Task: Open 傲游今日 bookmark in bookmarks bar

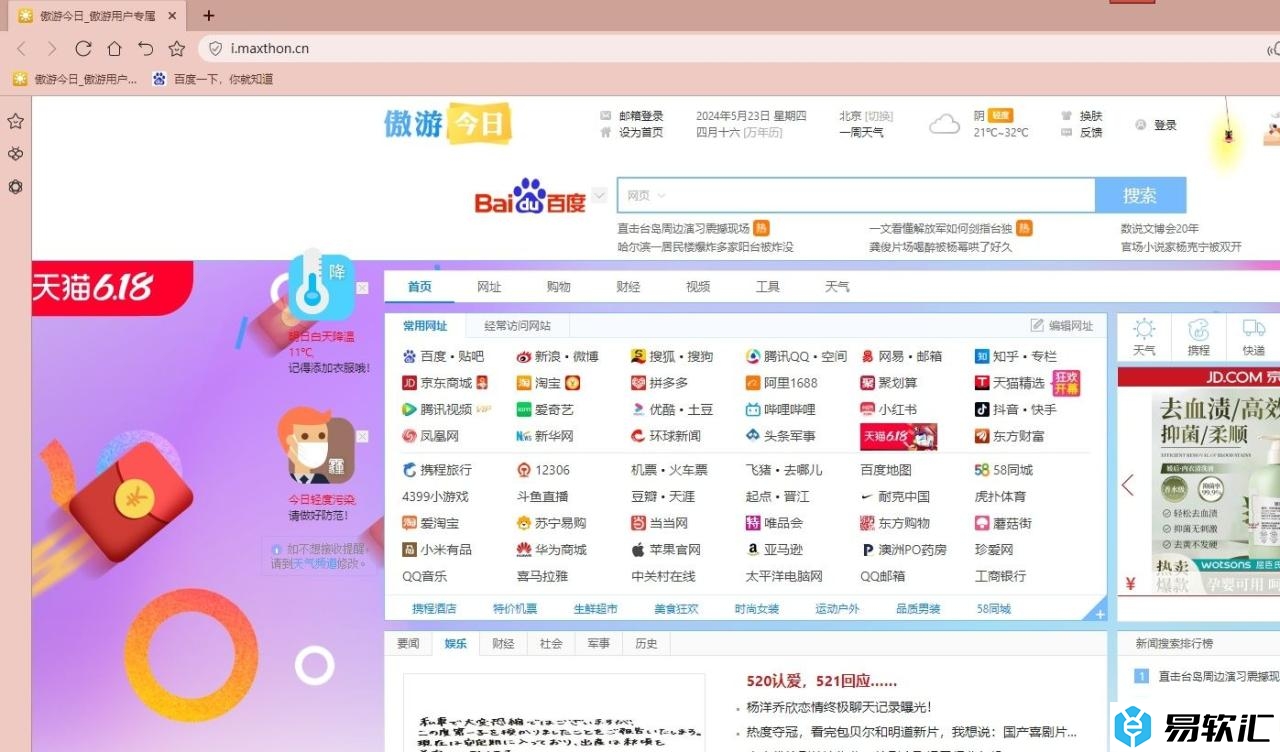Action: coord(76,79)
